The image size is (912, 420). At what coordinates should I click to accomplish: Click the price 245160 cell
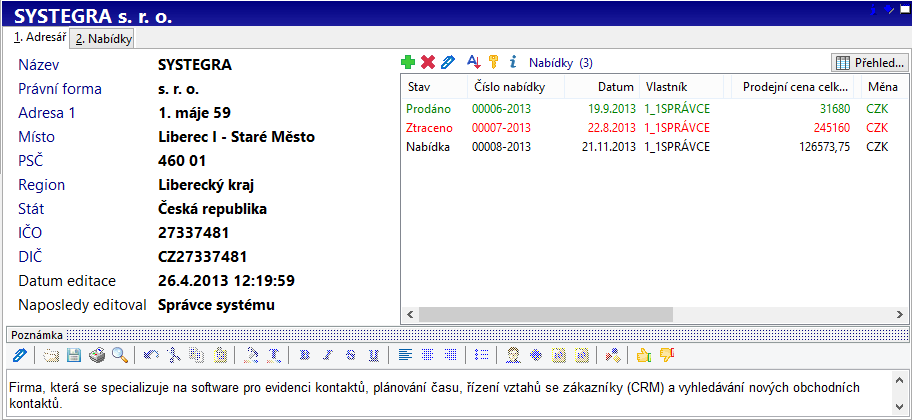point(832,127)
